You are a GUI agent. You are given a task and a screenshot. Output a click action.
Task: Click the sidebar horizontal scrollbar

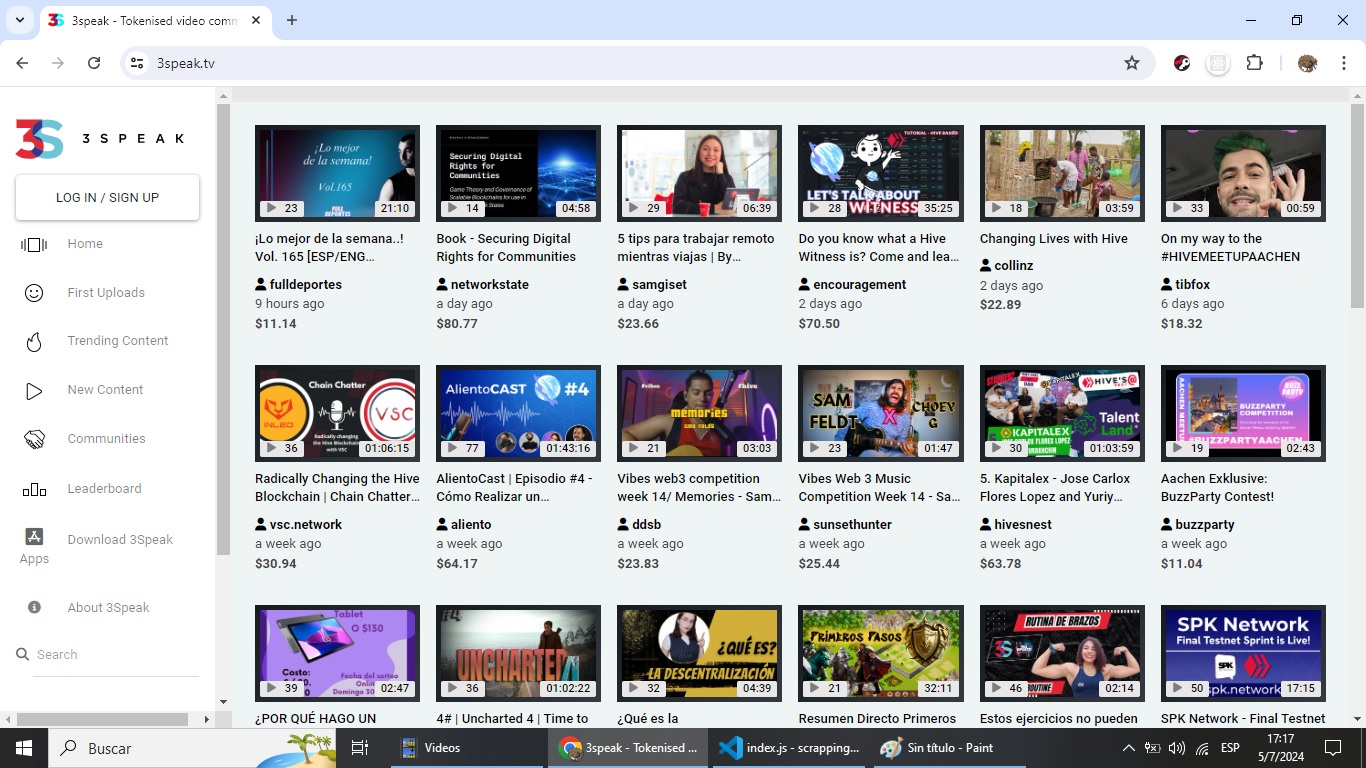click(102, 719)
